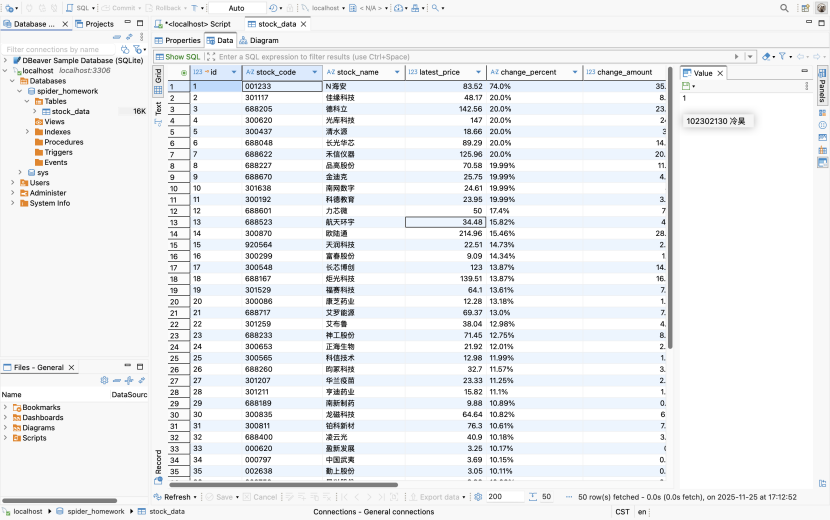Viewport: 830px width, 520px height.
Task: Click the SQL filter expression field
Action: 474,57
